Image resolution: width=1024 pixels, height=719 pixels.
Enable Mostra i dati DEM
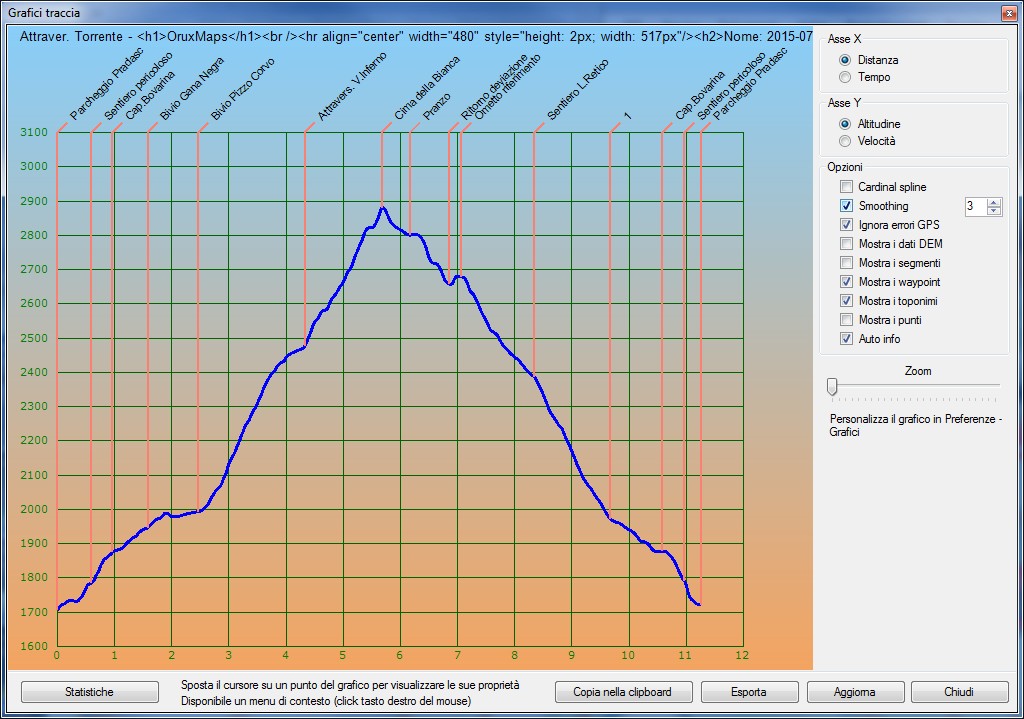click(847, 244)
